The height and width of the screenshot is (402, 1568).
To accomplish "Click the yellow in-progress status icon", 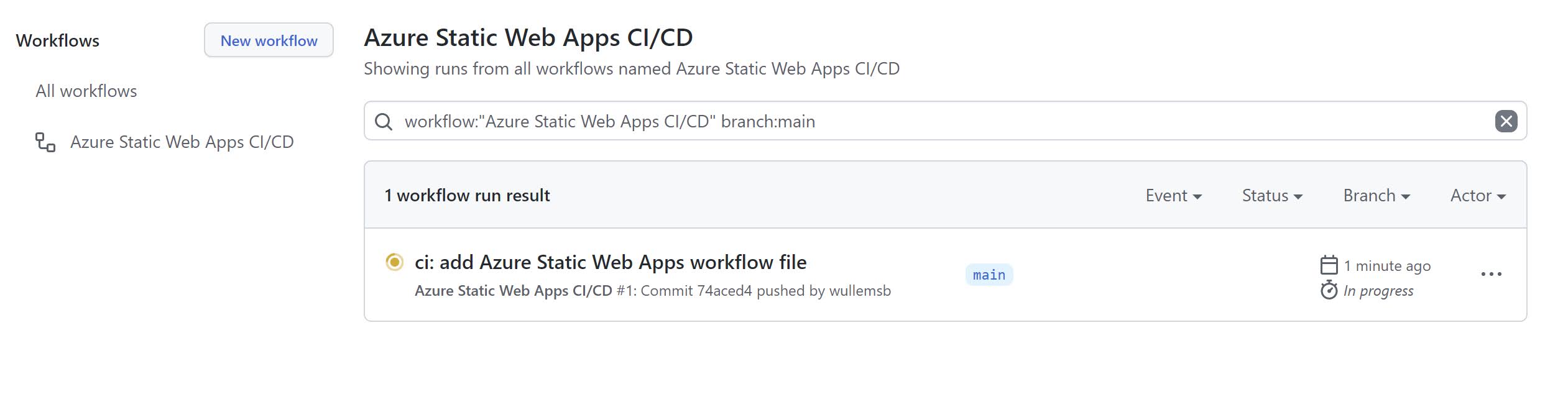I will pyautogui.click(x=394, y=262).
